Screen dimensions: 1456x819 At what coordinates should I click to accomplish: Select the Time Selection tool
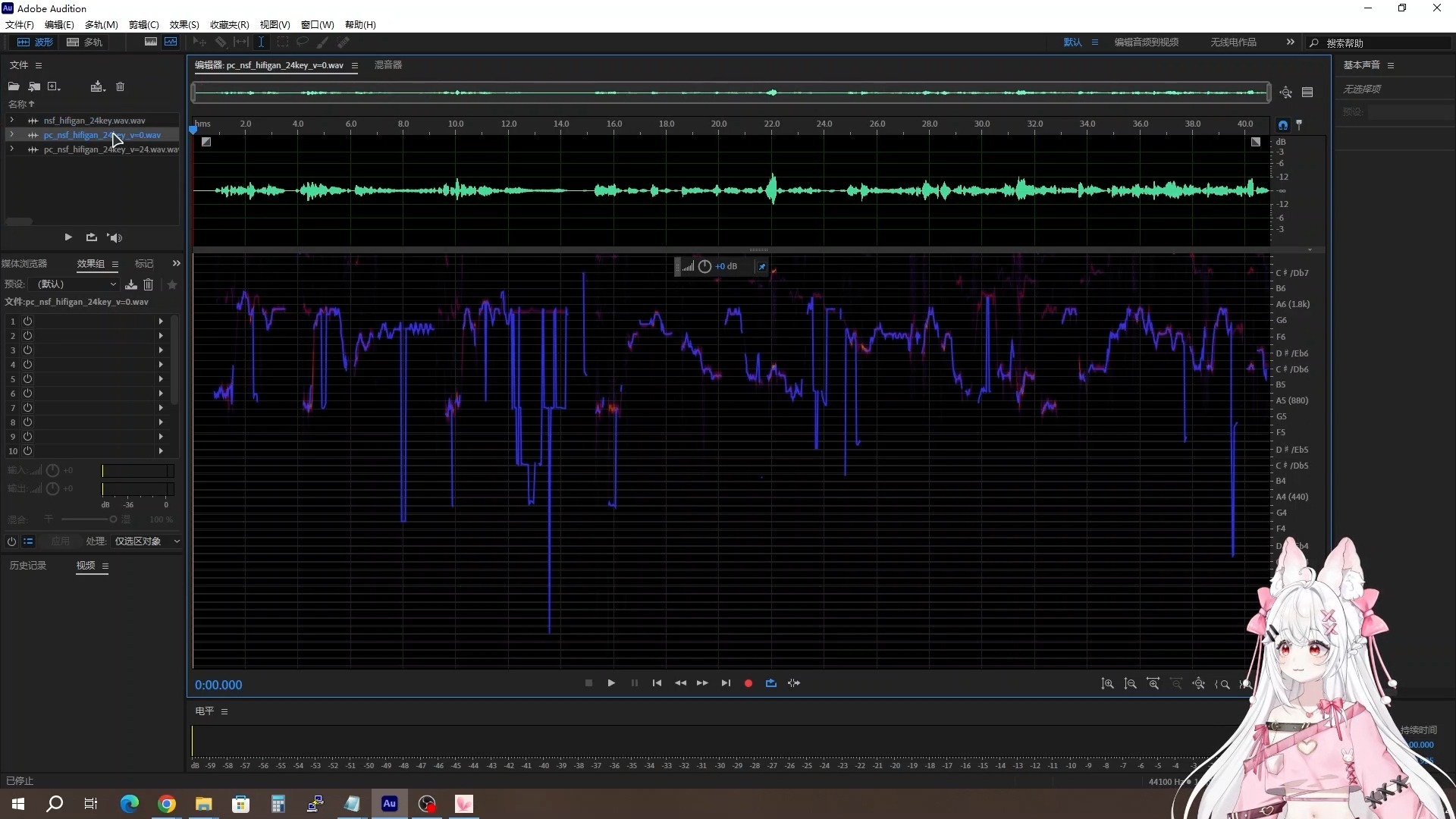coord(261,42)
